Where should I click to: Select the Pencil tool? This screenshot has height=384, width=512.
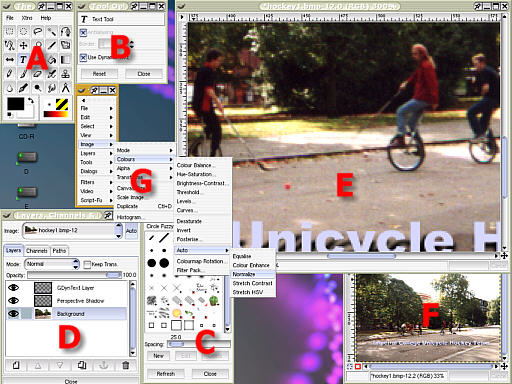(9, 73)
